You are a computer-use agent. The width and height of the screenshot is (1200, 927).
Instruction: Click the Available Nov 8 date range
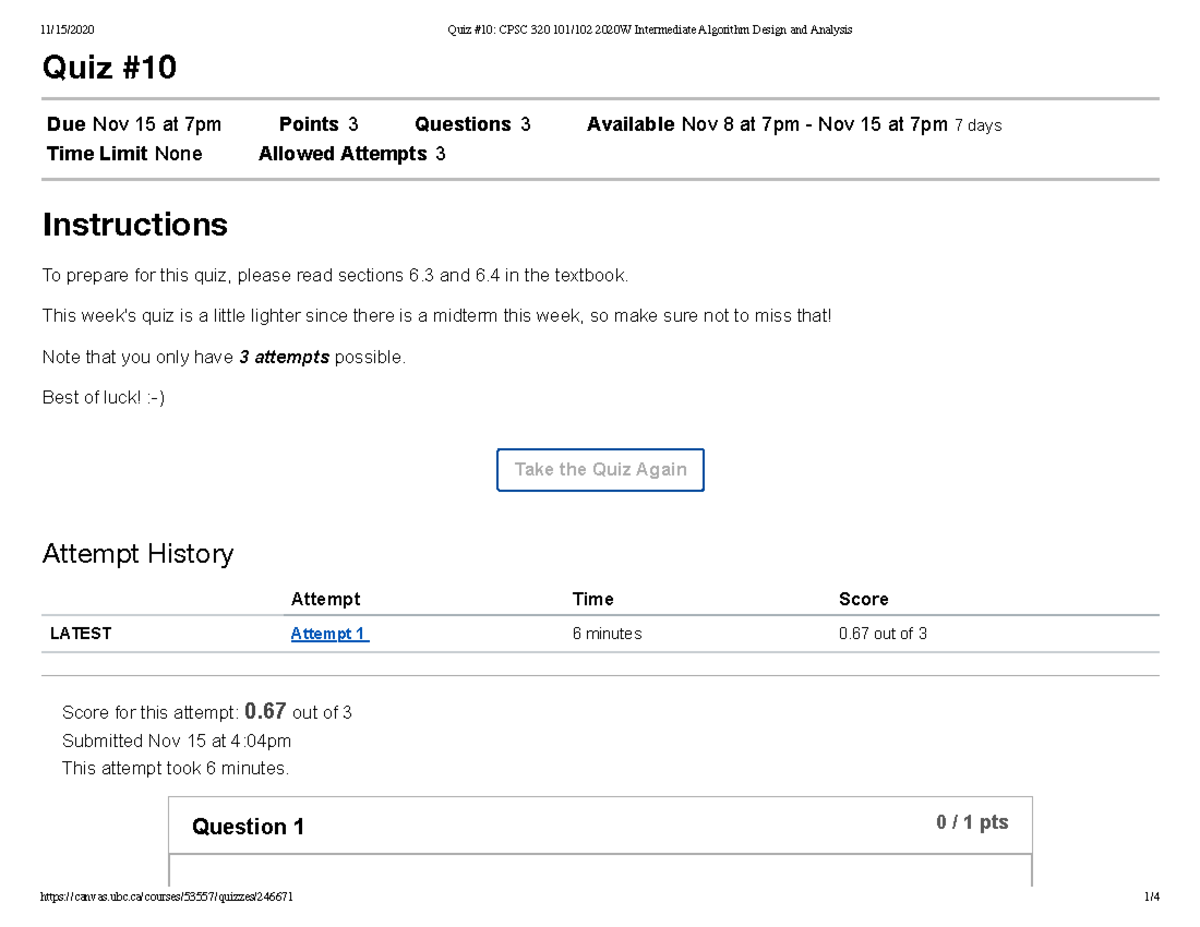pos(793,125)
